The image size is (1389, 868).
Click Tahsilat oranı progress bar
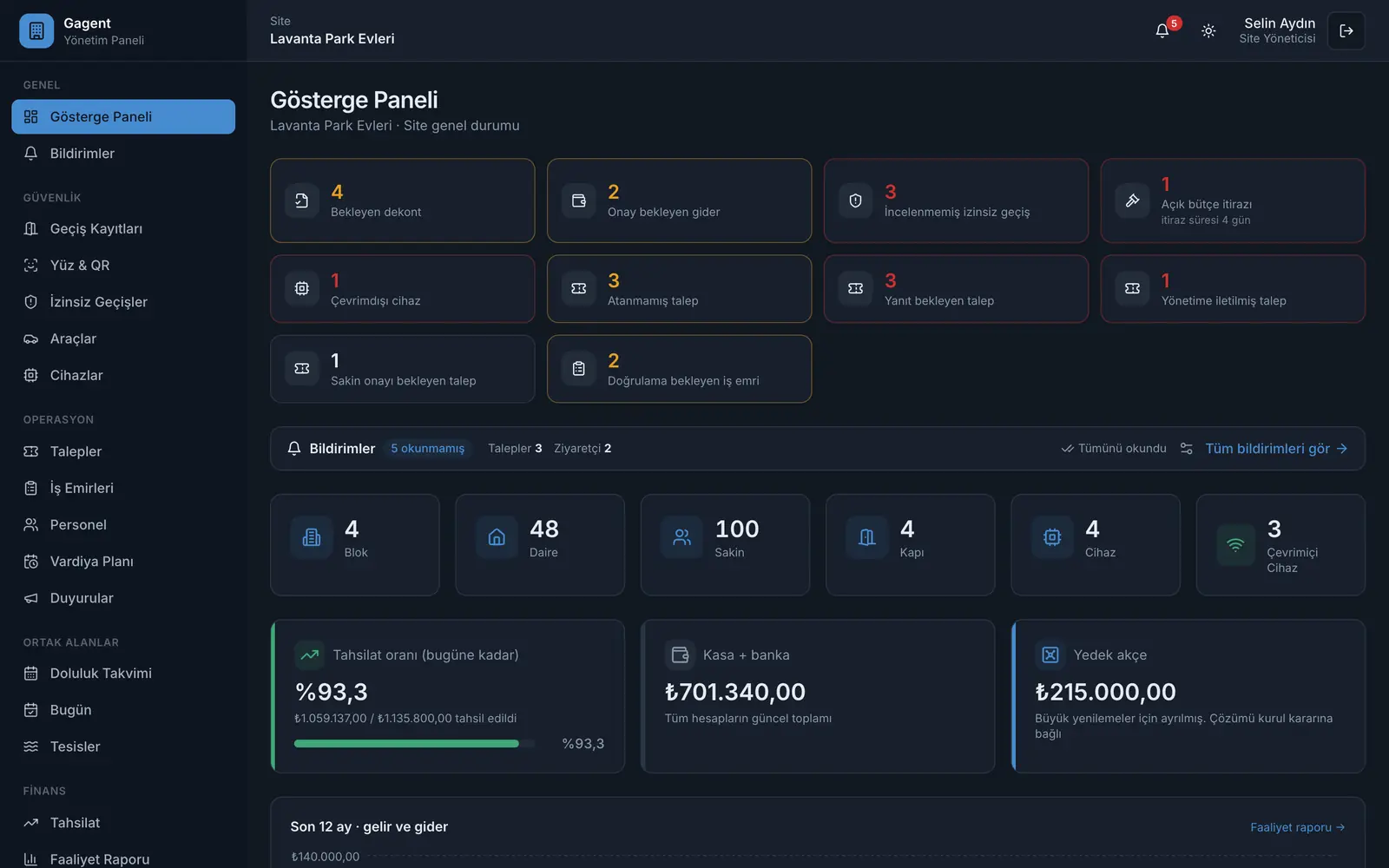415,744
